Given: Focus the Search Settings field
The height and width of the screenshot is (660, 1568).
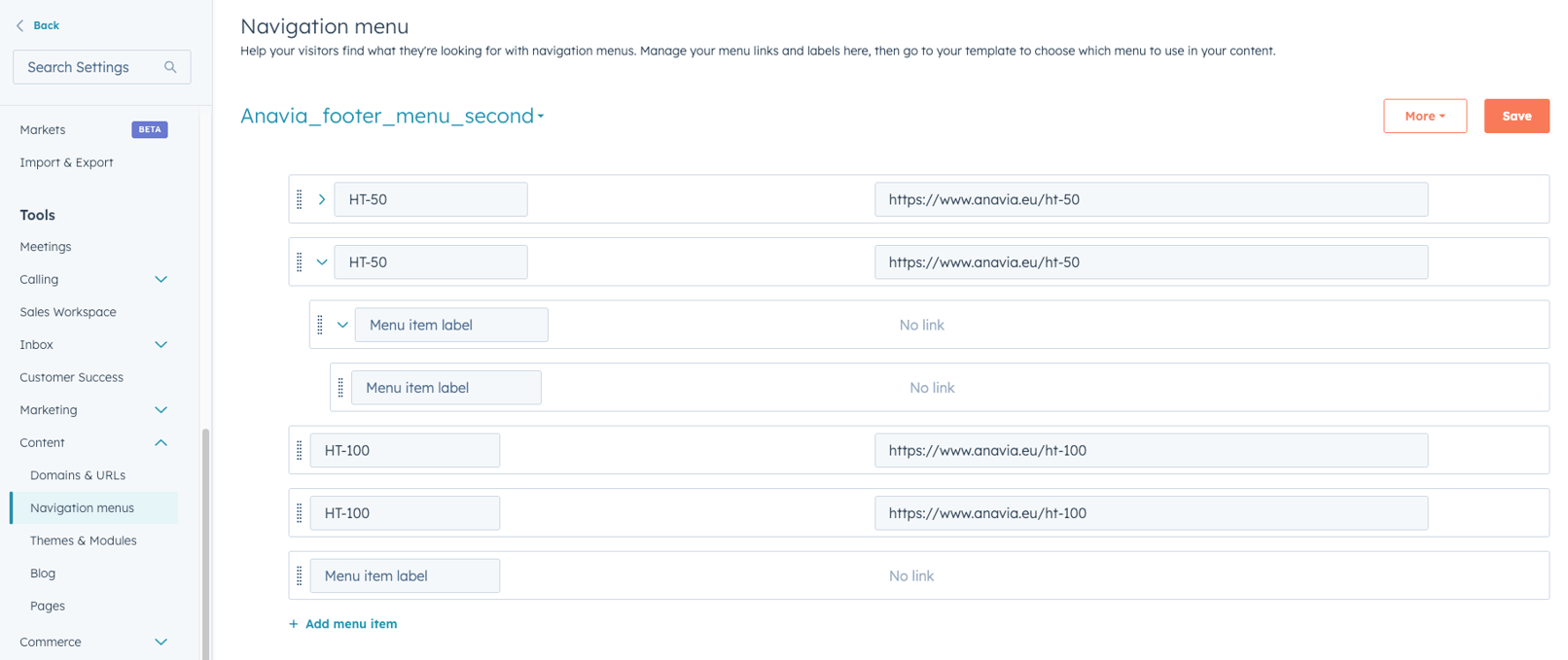Looking at the screenshot, I should click(102, 67).
